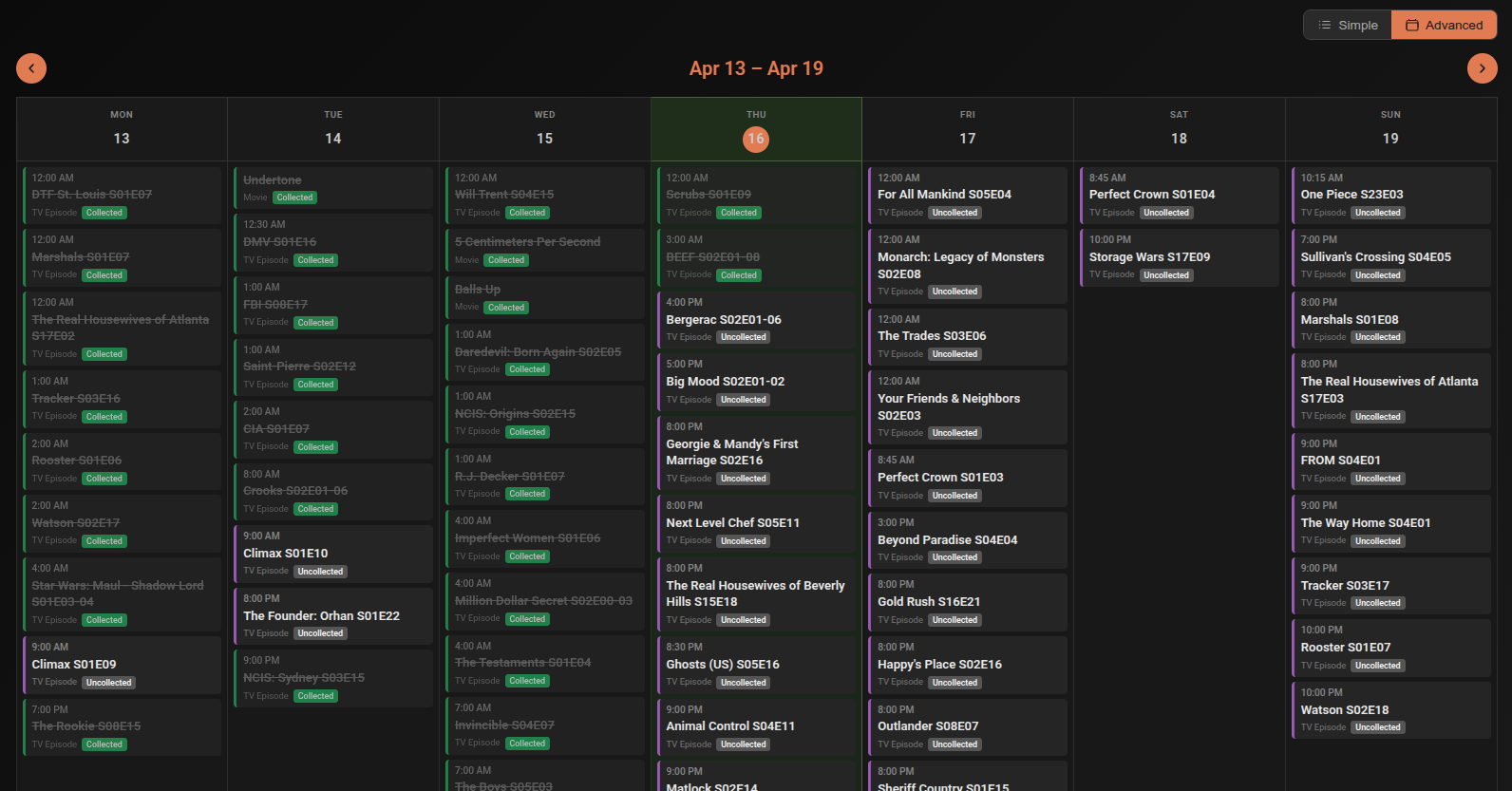Image resolution: width=1512 pixels, height=791 pixels.
Task: Open Big Mood S02E01-02 entry
Action: pos(757,382)
